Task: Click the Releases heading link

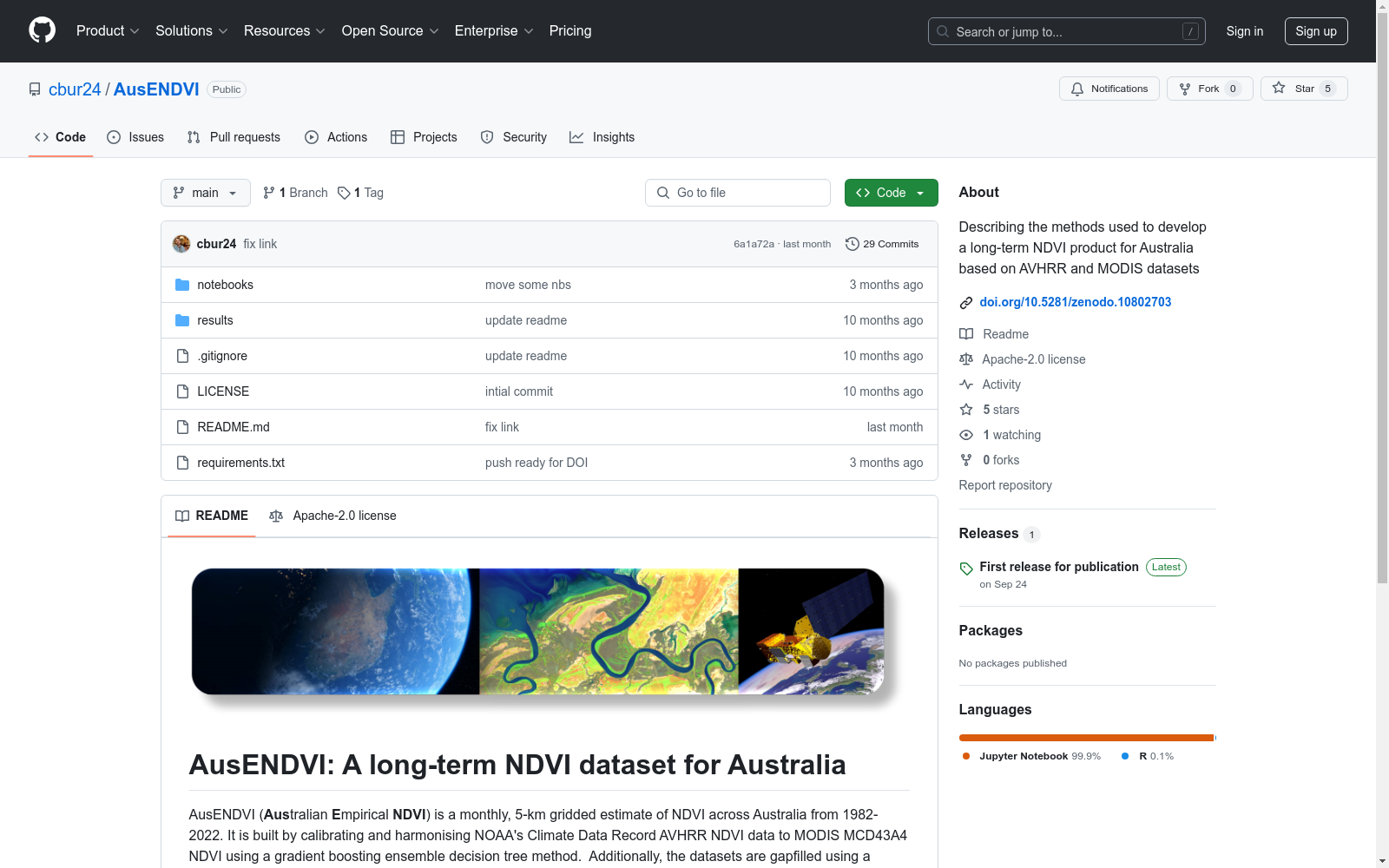Action: click(989, 534)
